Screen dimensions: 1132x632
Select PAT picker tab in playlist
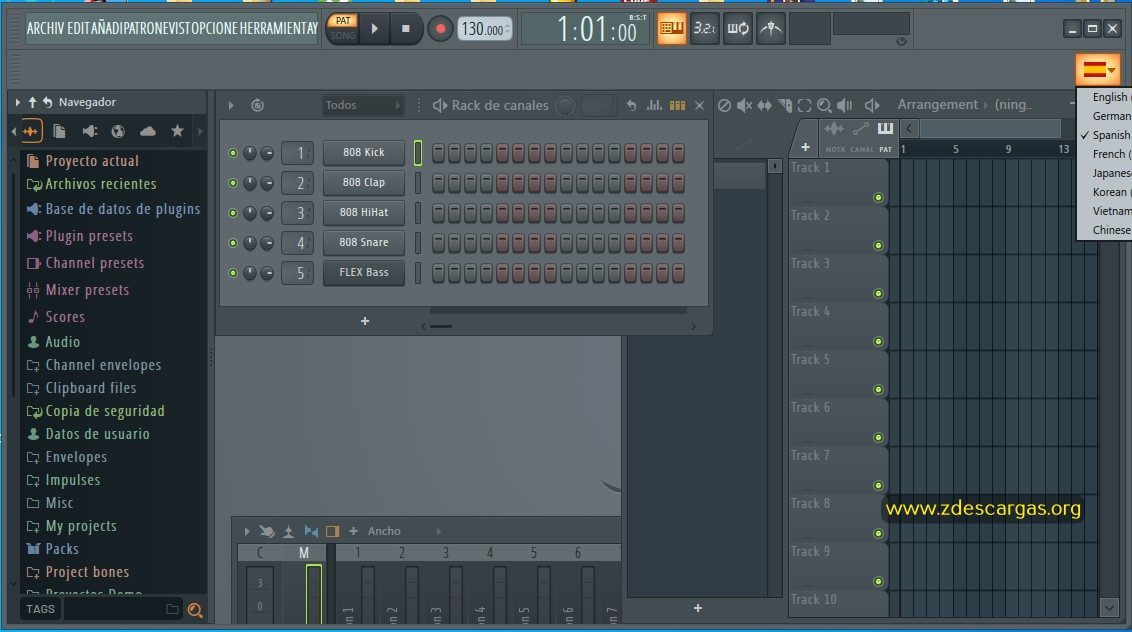coord(885,137)
